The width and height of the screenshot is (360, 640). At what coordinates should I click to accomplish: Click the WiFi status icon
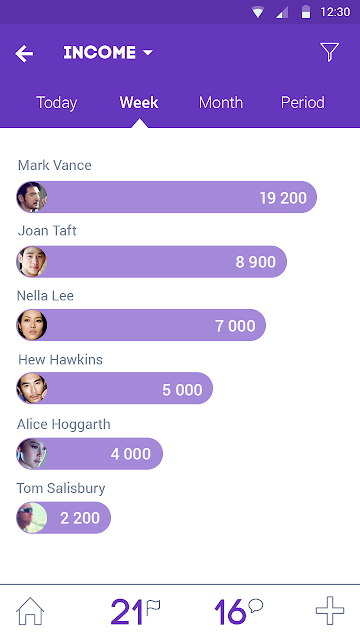[x=258, y=12]
